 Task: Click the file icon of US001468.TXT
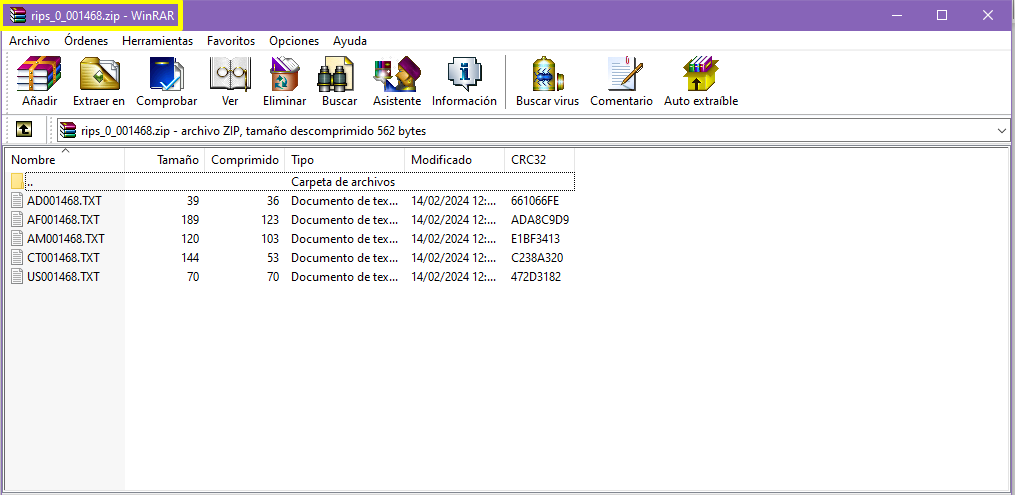(18, 277)
